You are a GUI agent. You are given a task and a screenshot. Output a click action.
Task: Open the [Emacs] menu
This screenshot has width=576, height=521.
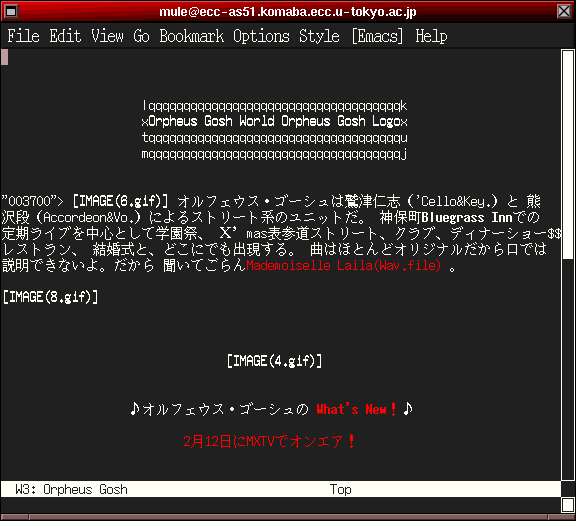377,36
